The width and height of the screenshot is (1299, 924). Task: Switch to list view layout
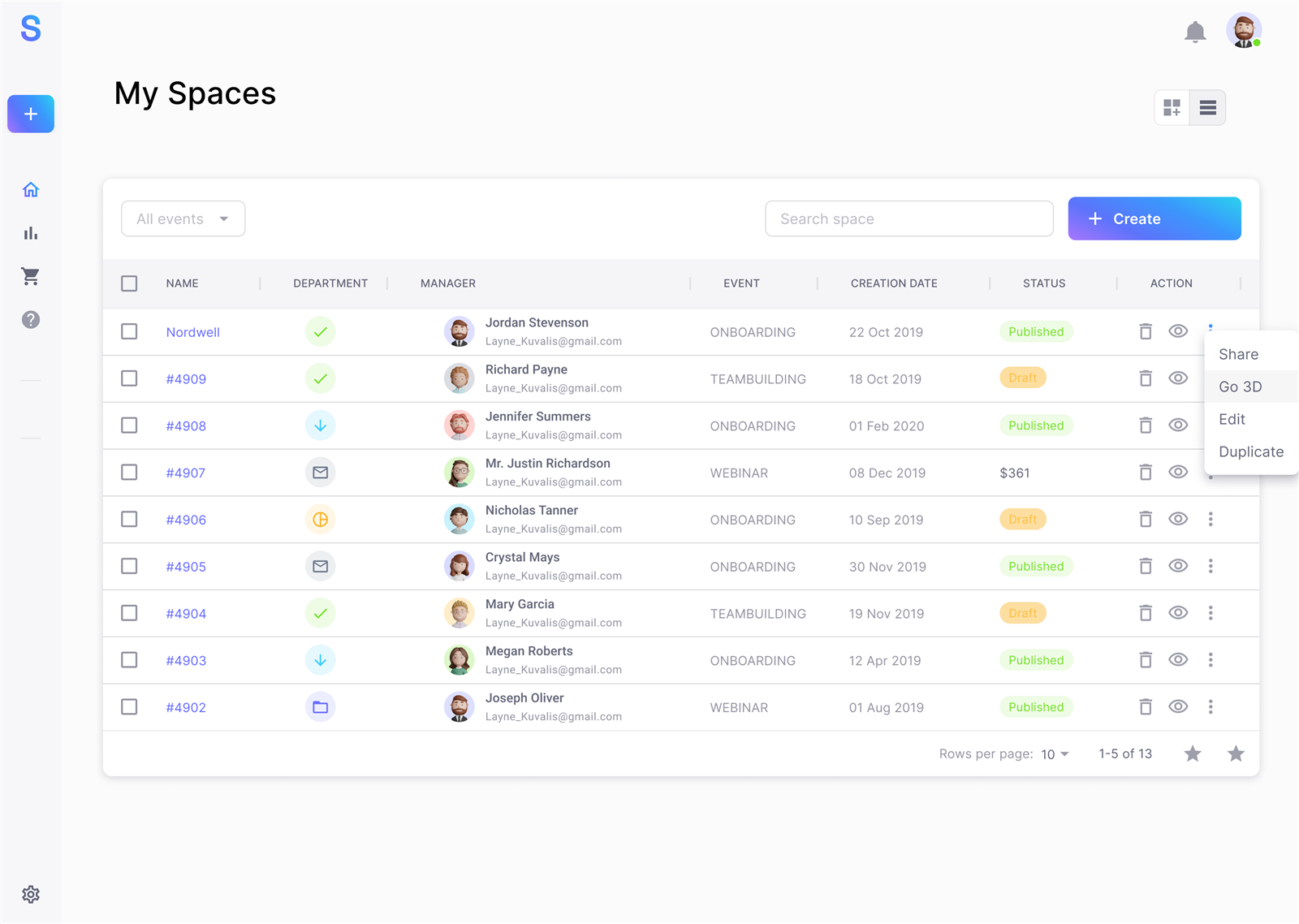click(1208, 107)
